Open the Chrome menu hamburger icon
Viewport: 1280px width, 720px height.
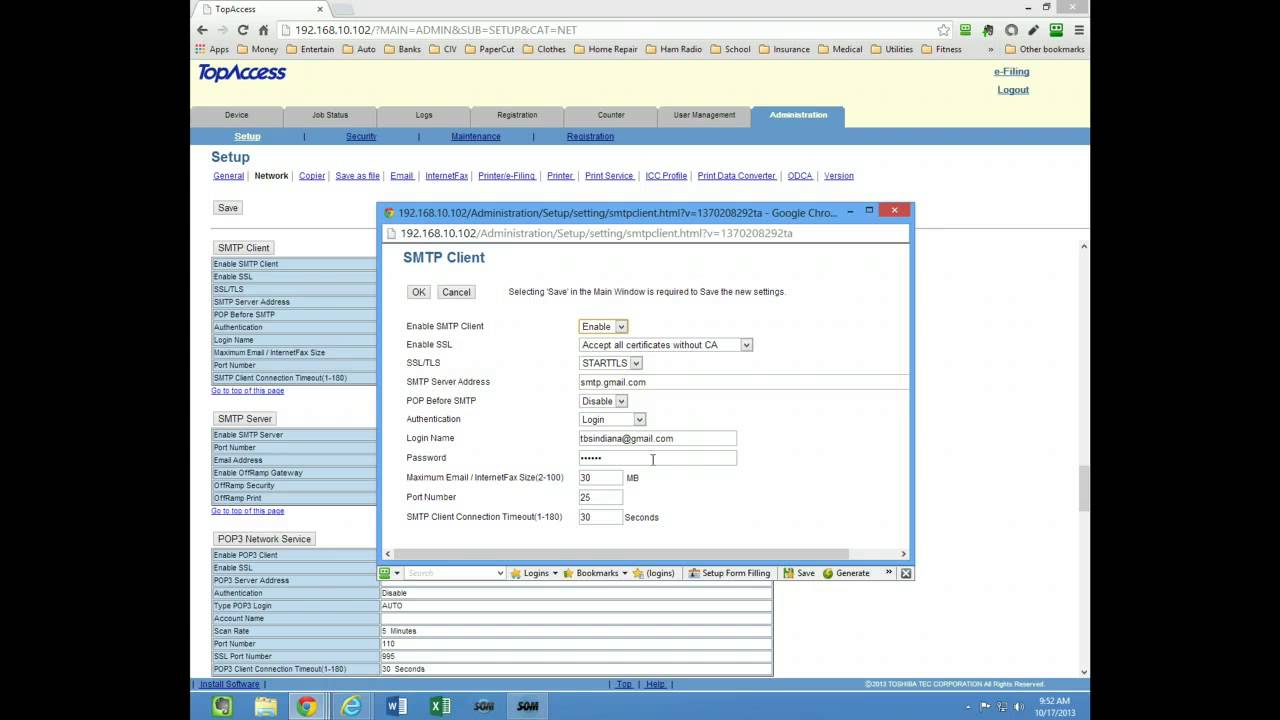click(1079, 30)
